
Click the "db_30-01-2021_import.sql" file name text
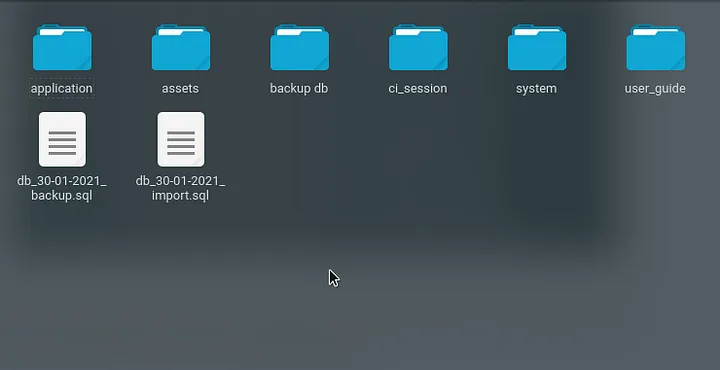coord(180,188)
